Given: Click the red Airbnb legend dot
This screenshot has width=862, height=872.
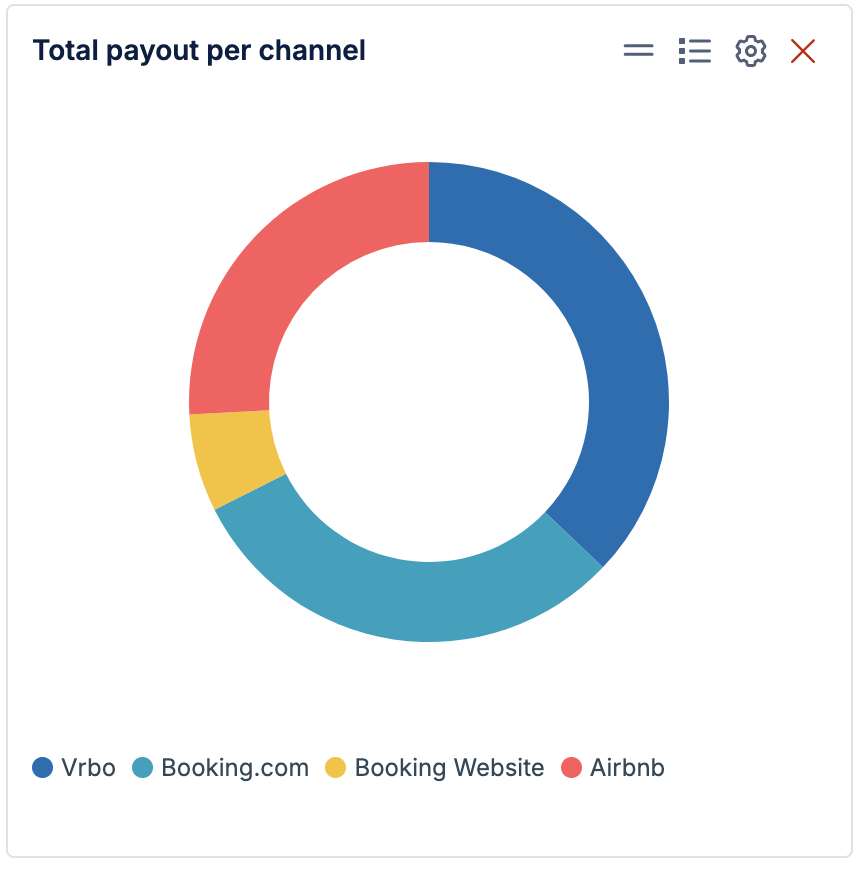Looking at the screenshot, I should click(x=571, y=767).
